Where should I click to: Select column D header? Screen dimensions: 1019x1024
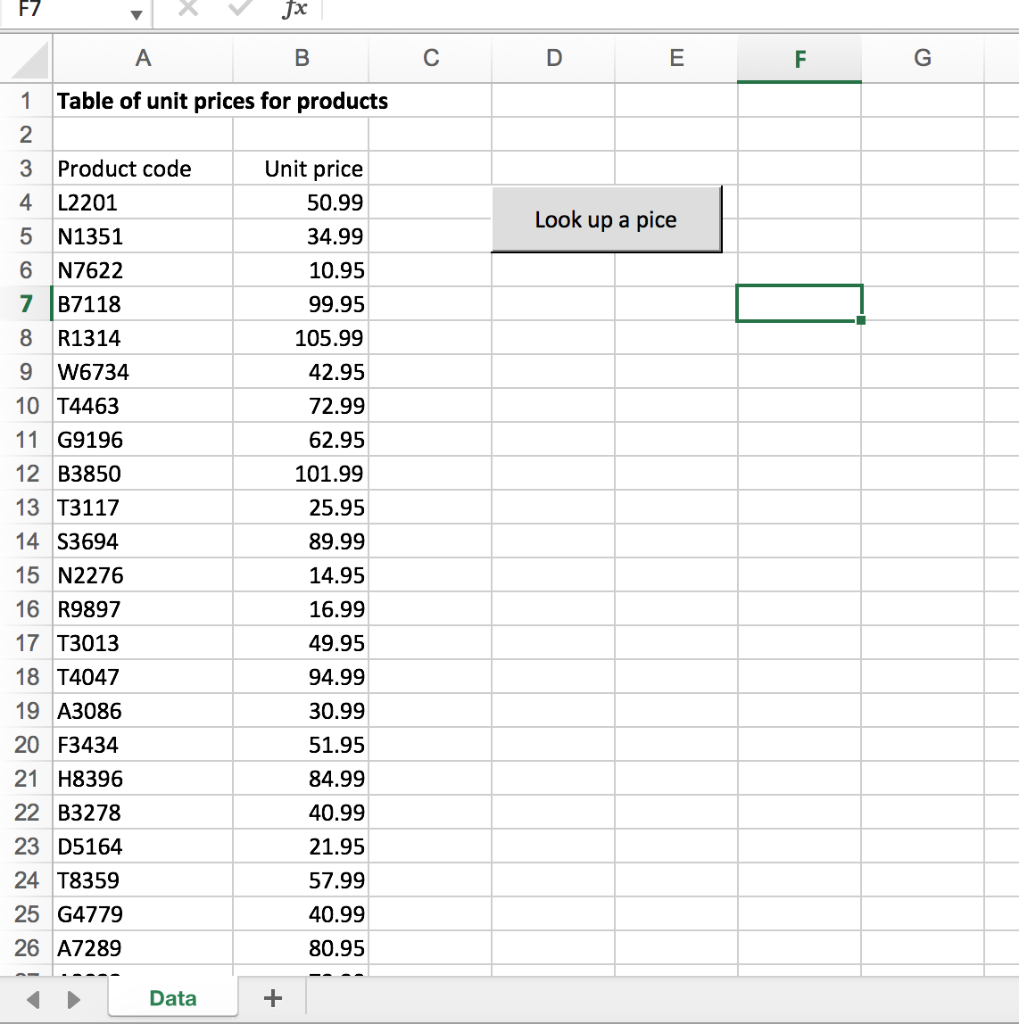tap(553, 59)
